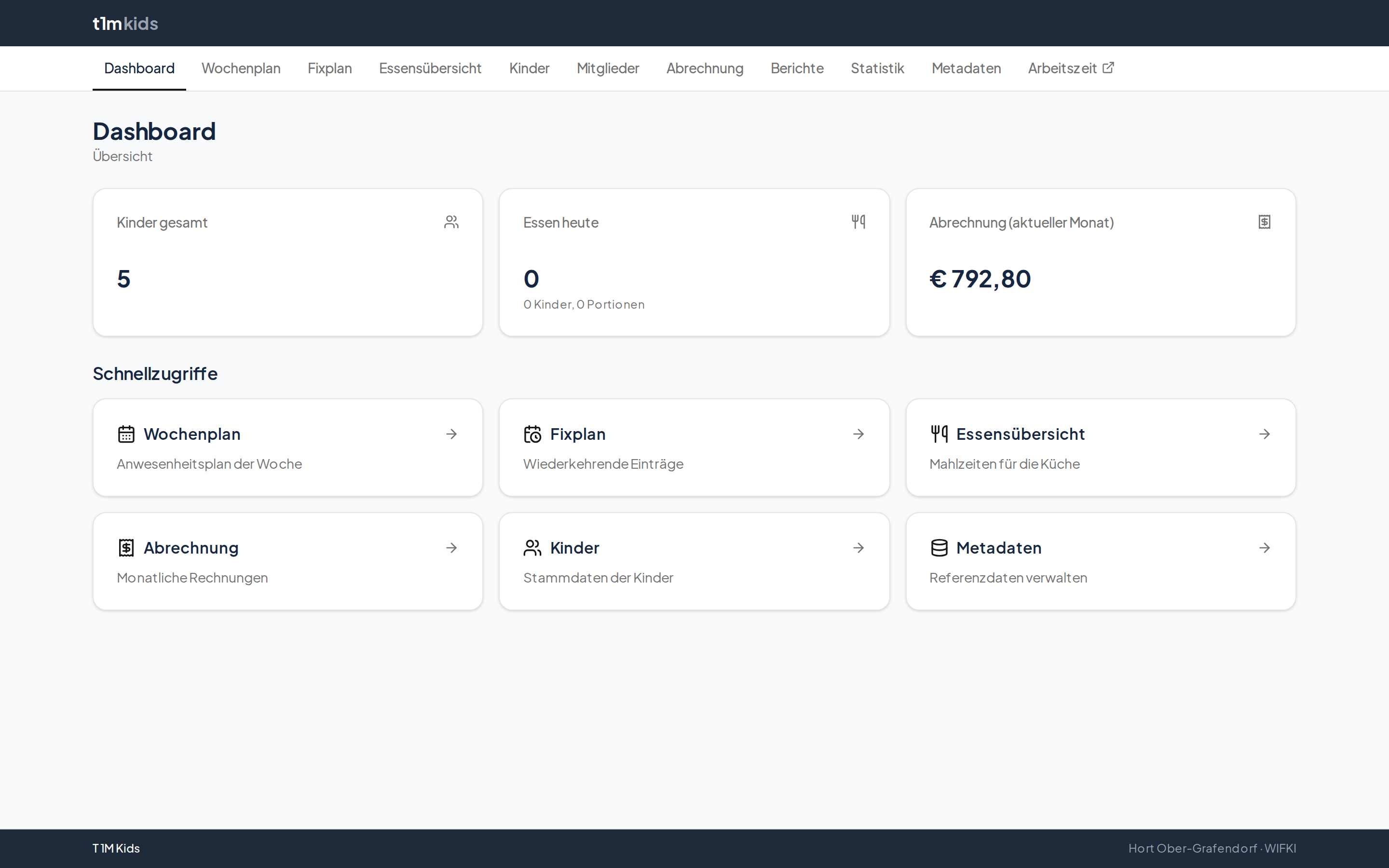This screenshot has width=1389, height=868.
Task: Open the Wochenplan quick access title
Action: [191, 434]
